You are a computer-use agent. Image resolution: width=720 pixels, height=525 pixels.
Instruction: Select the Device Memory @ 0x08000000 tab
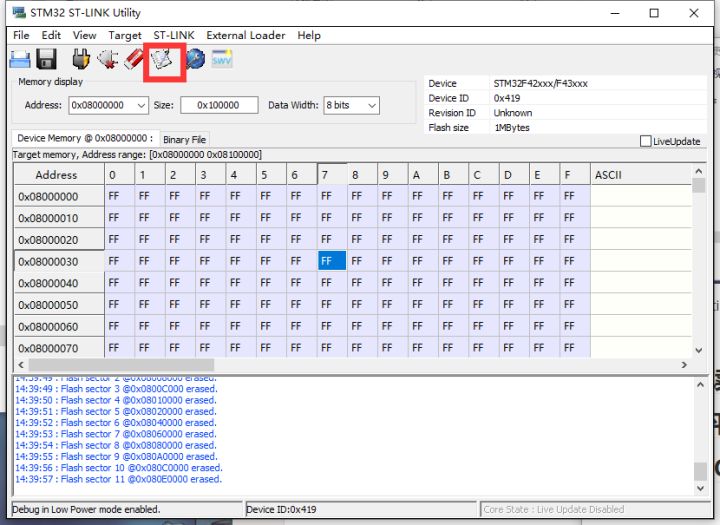[85, 138]
